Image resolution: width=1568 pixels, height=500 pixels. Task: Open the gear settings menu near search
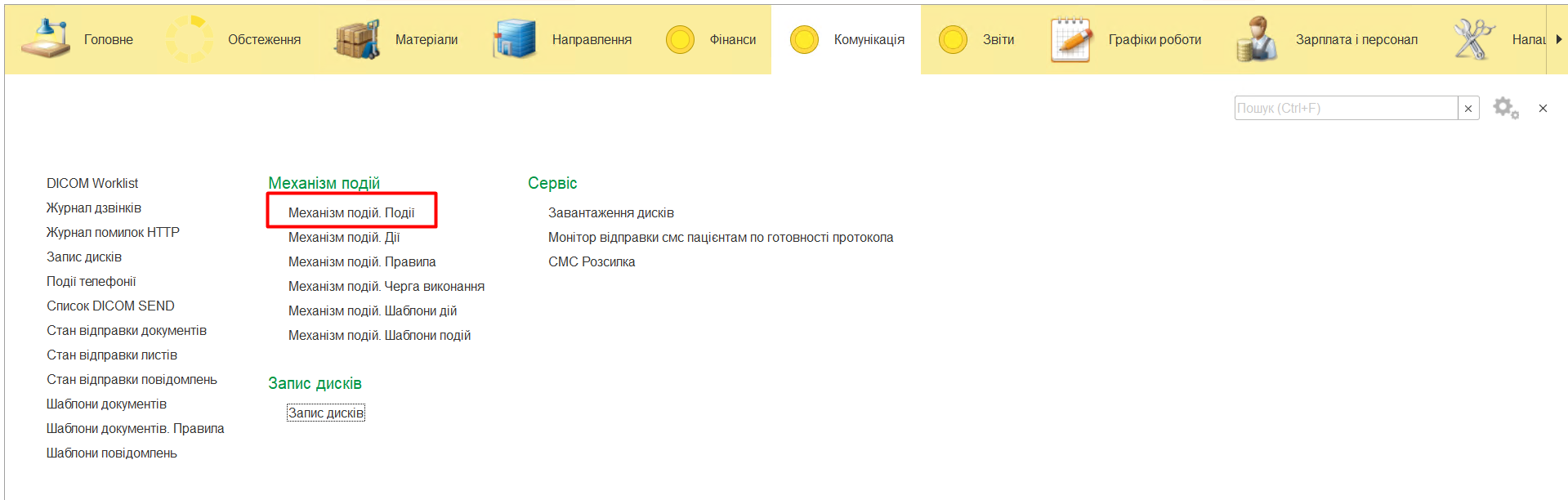tap(1505, 108)
